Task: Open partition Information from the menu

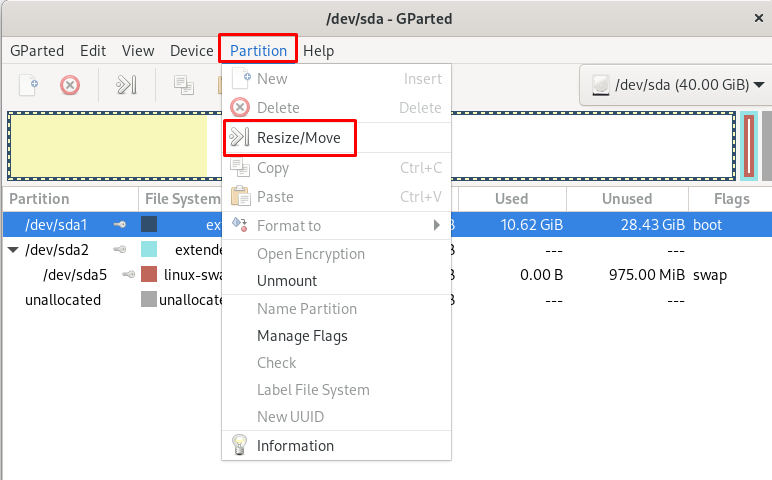Action: [336, 446]
